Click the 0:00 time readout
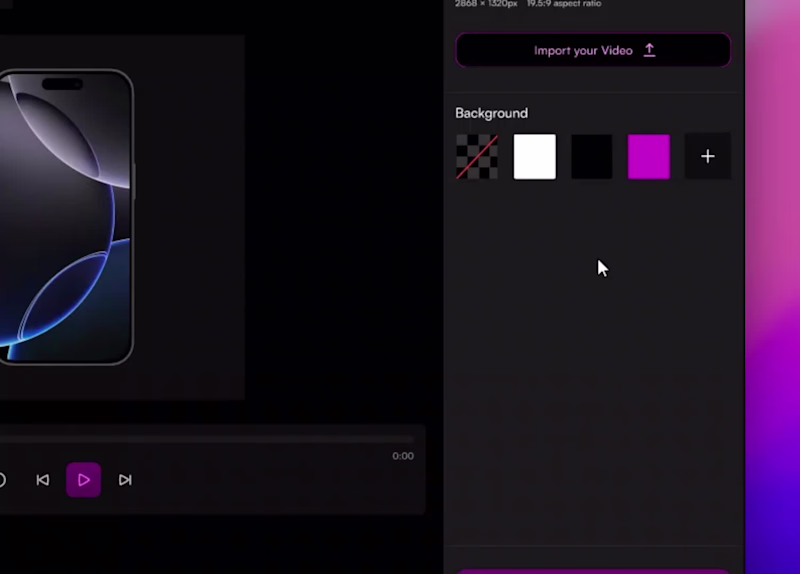 click(403, 456)
